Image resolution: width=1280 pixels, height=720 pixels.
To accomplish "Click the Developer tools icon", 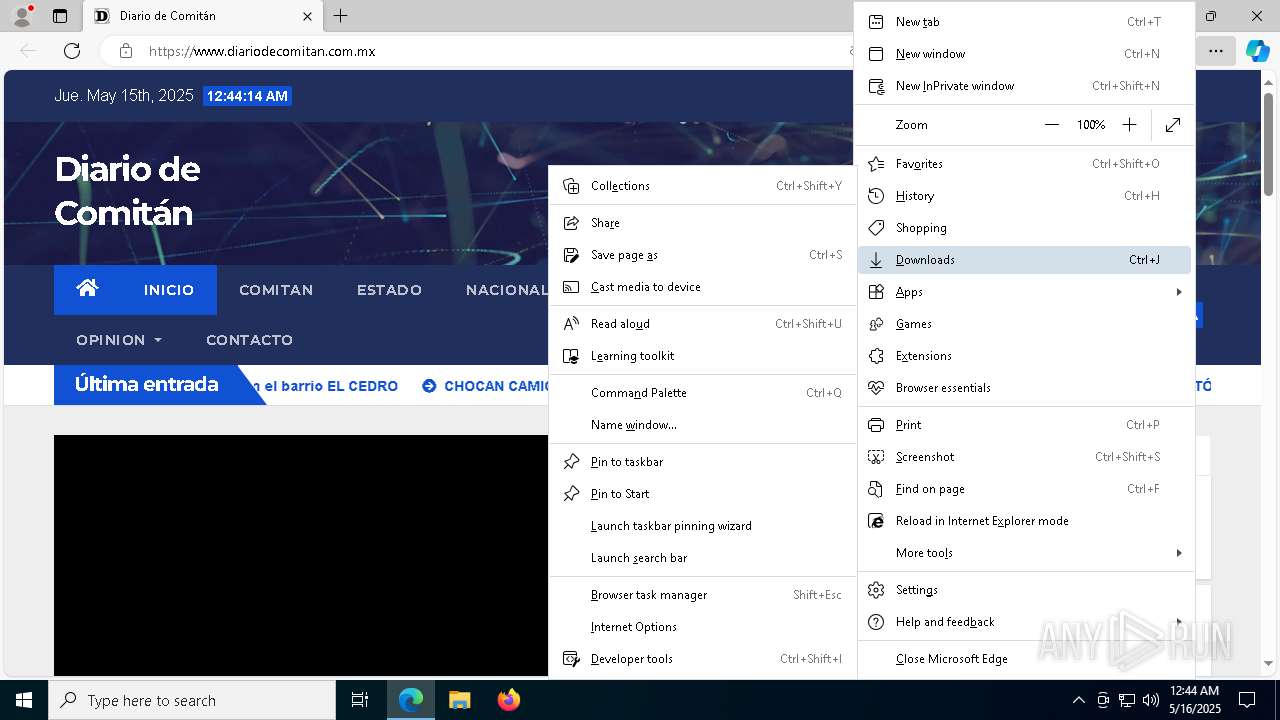I will coord(571,659).
